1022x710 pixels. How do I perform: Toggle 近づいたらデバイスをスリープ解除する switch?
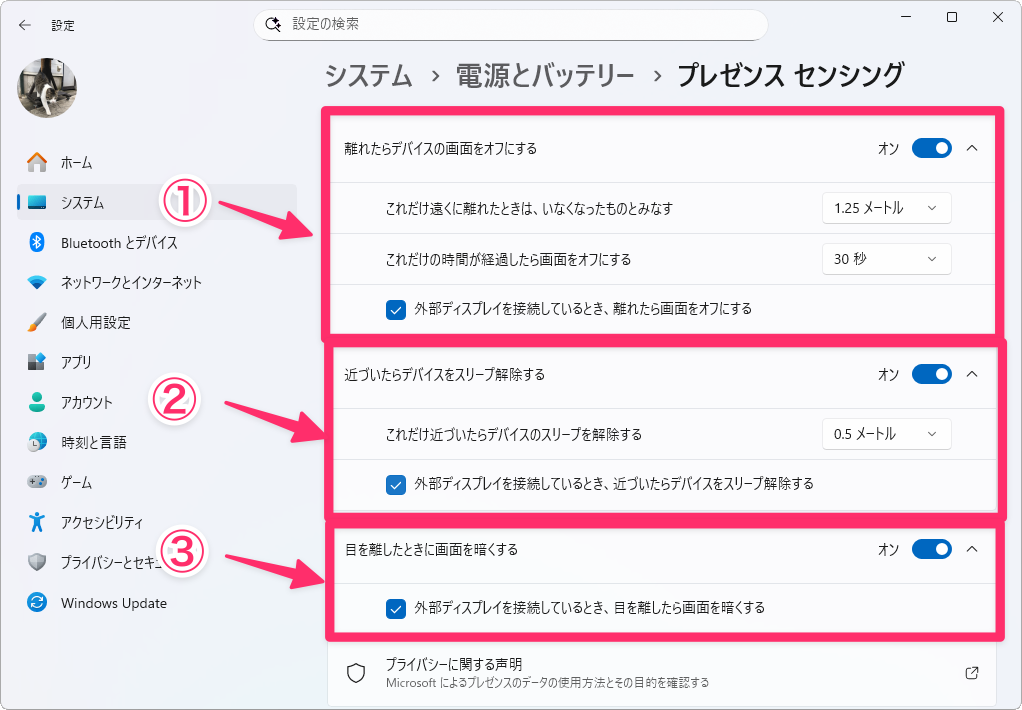[931, 374]
